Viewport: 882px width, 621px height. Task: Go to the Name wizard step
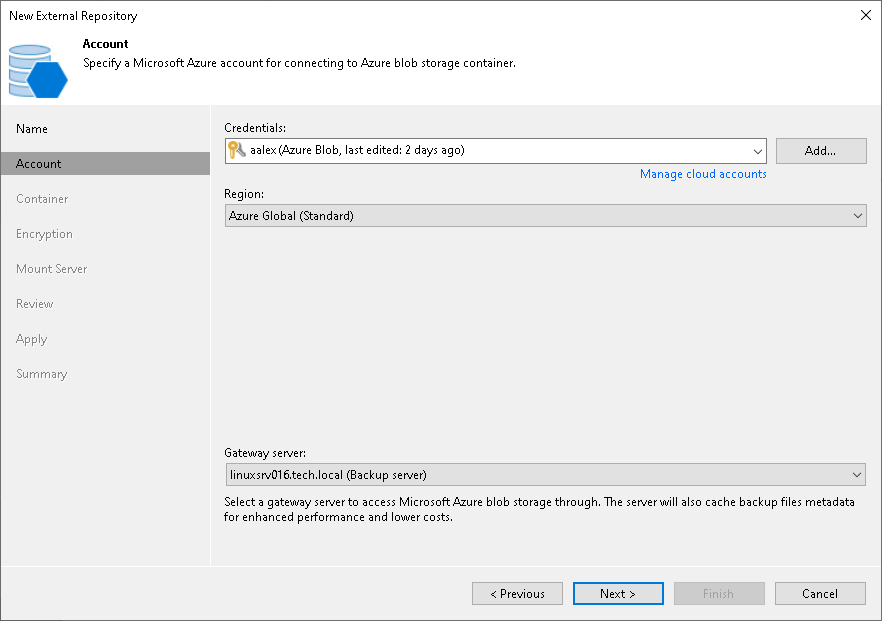(x=32, y=129)
